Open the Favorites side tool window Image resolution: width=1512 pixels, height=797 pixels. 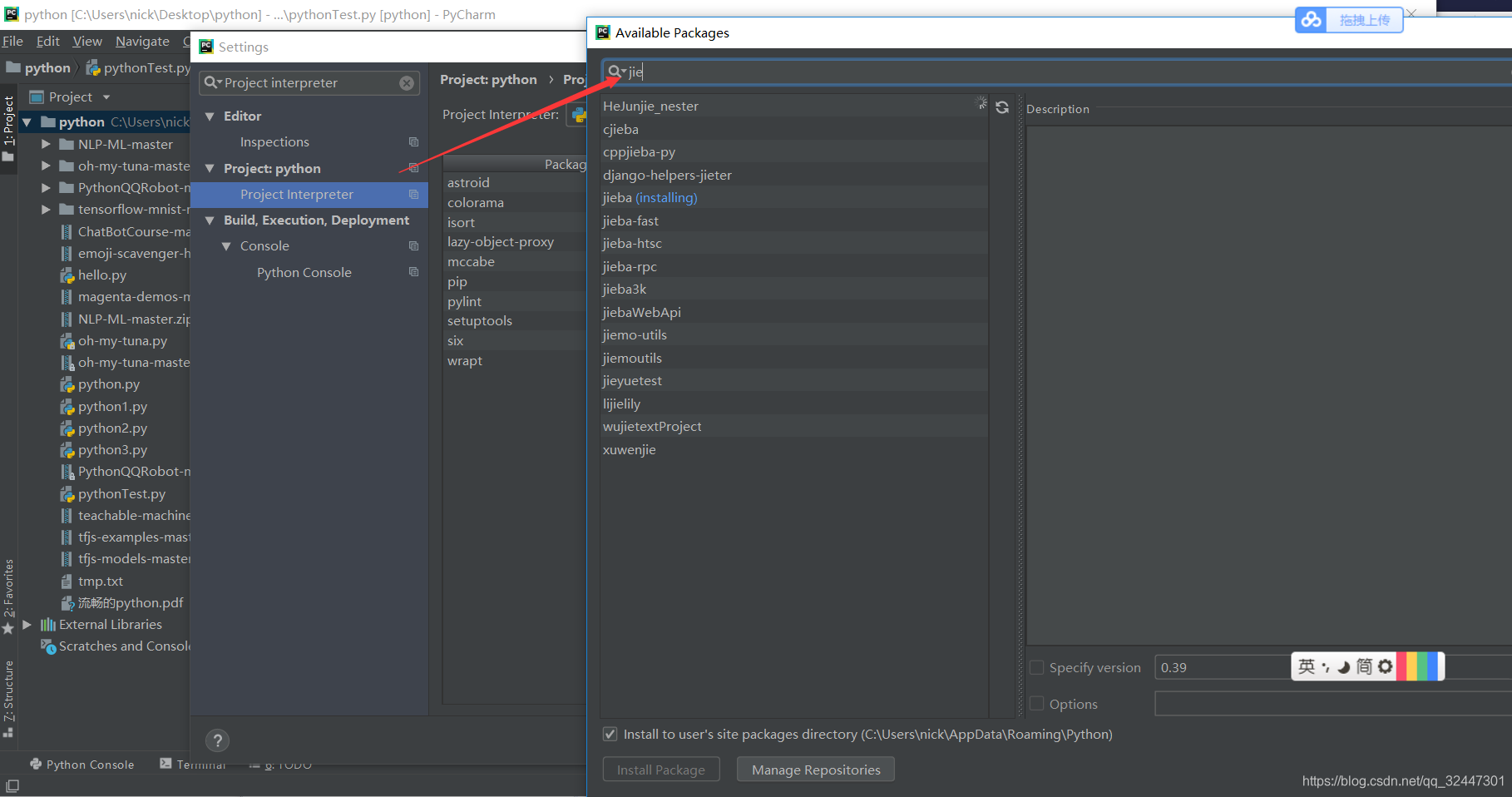(8, 596)
